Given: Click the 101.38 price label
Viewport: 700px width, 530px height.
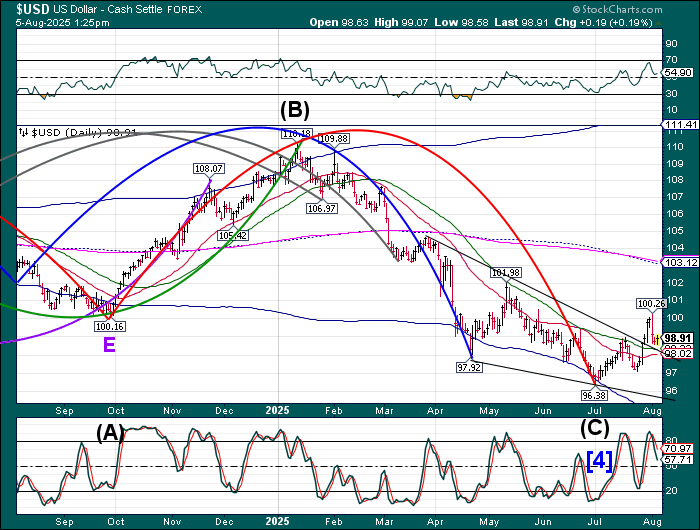Looking at the screenshot, I should click(x=506, y=273).
